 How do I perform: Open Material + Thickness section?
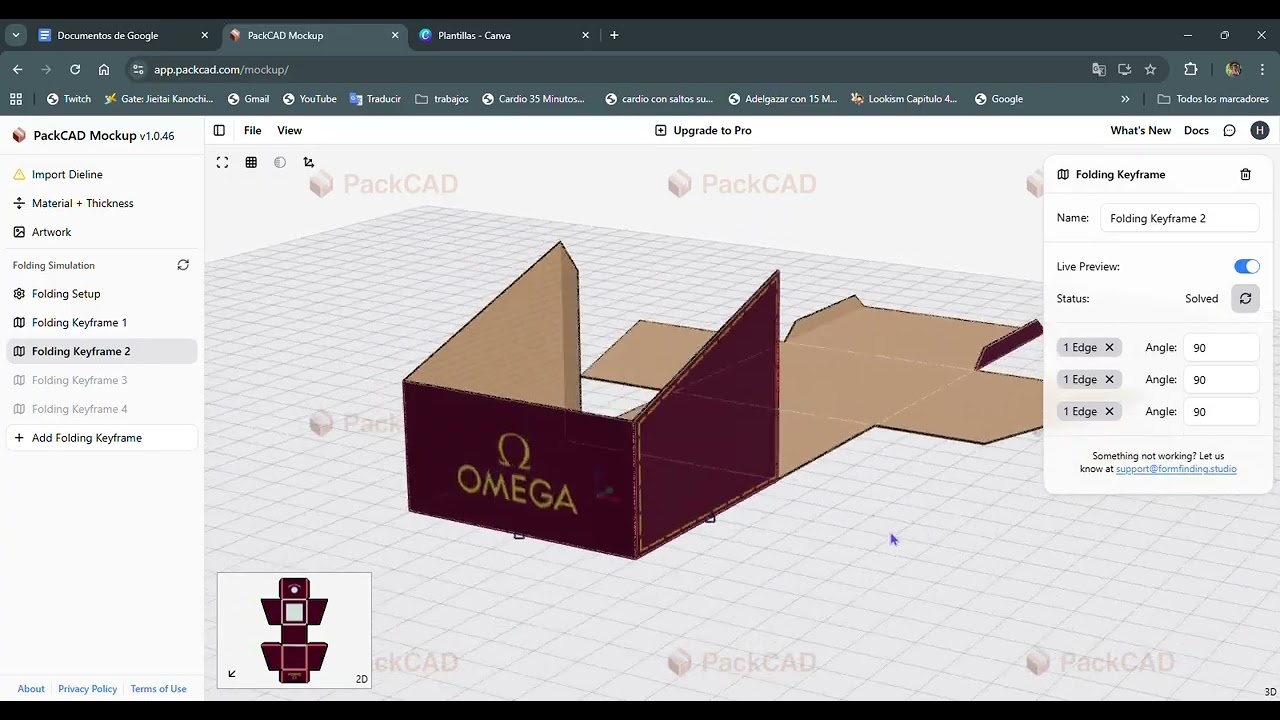tap(102, 203)
